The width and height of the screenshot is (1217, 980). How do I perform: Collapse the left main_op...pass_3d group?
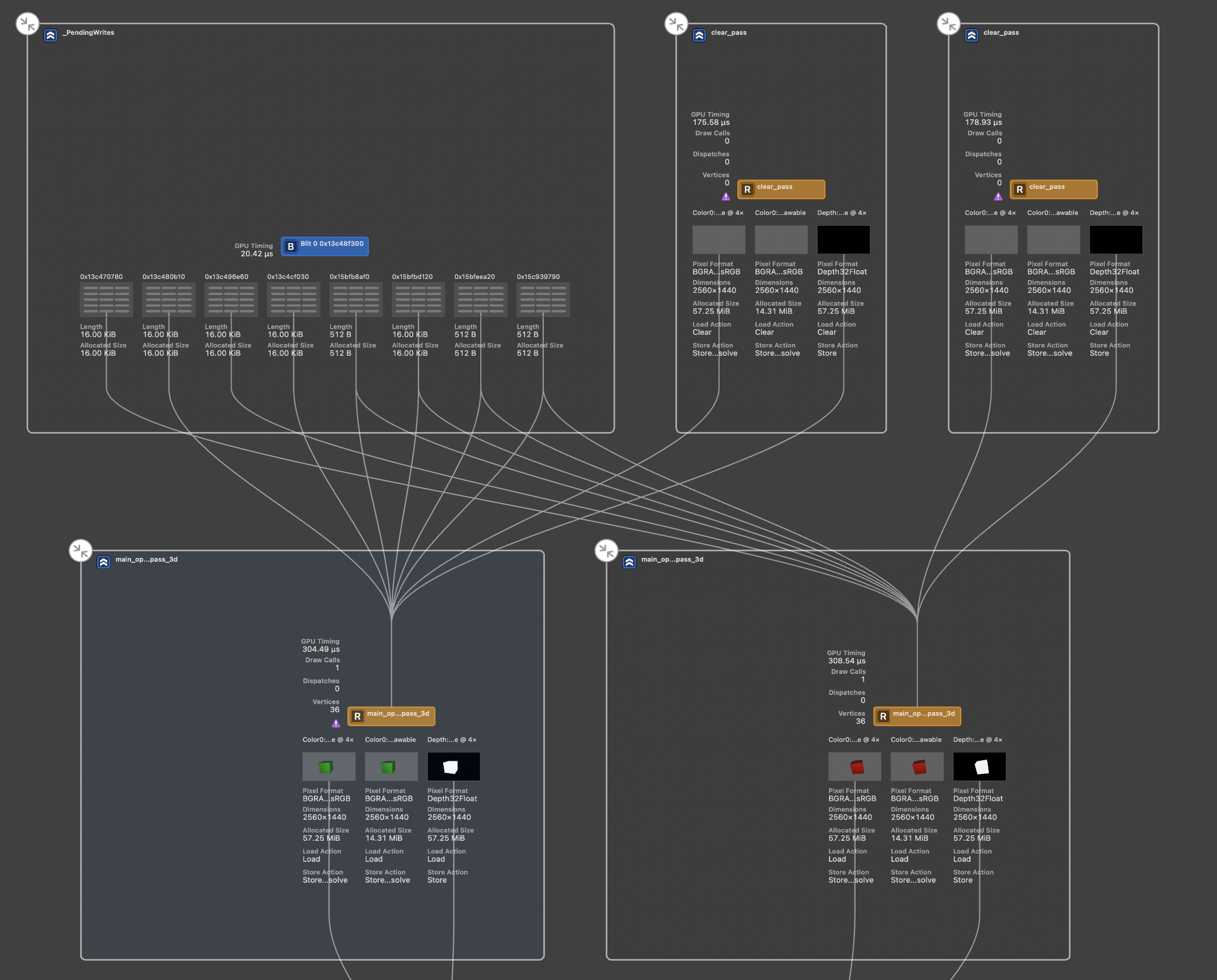81,550
